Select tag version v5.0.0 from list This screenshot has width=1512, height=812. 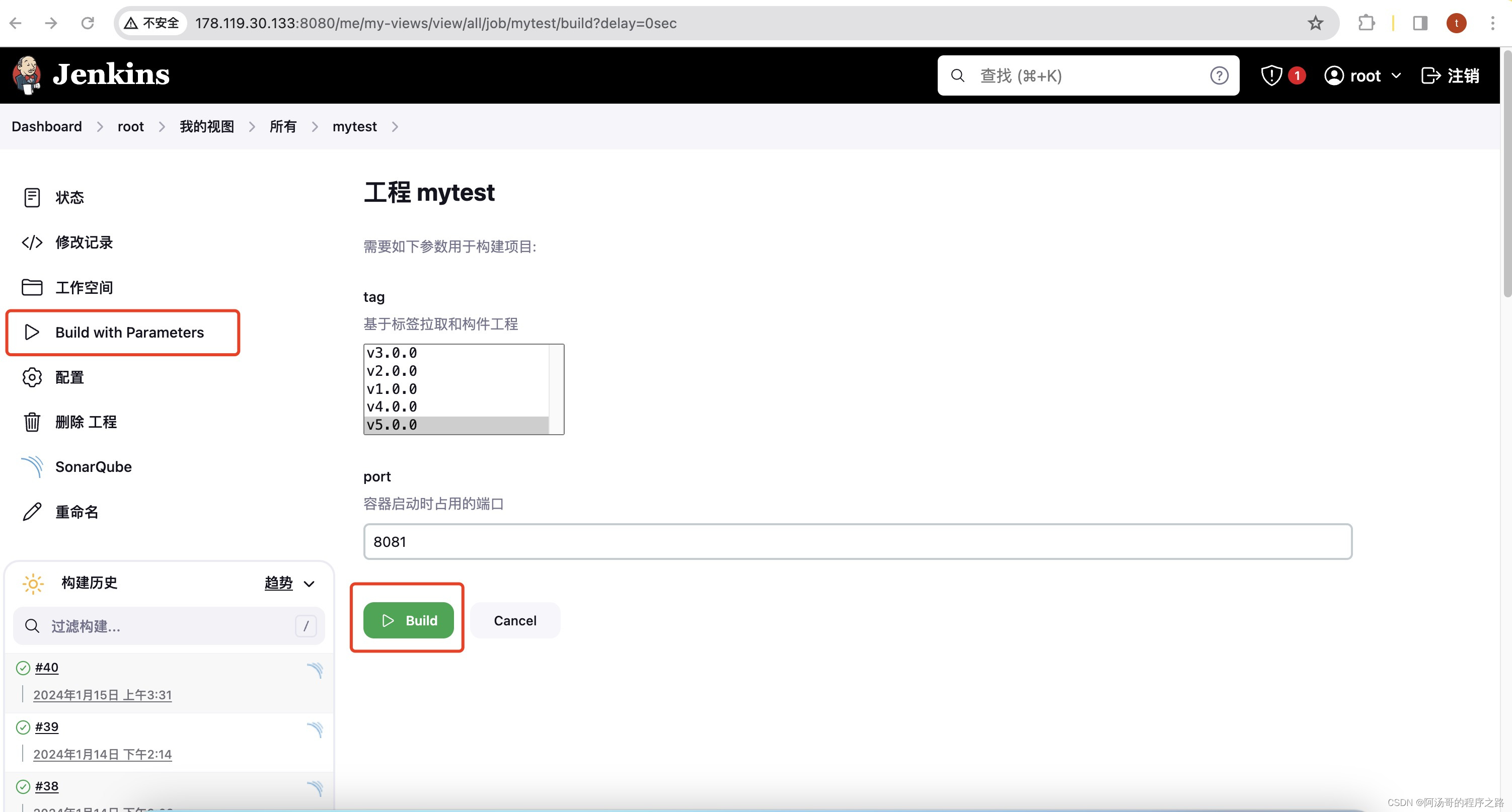click(455, 425)
